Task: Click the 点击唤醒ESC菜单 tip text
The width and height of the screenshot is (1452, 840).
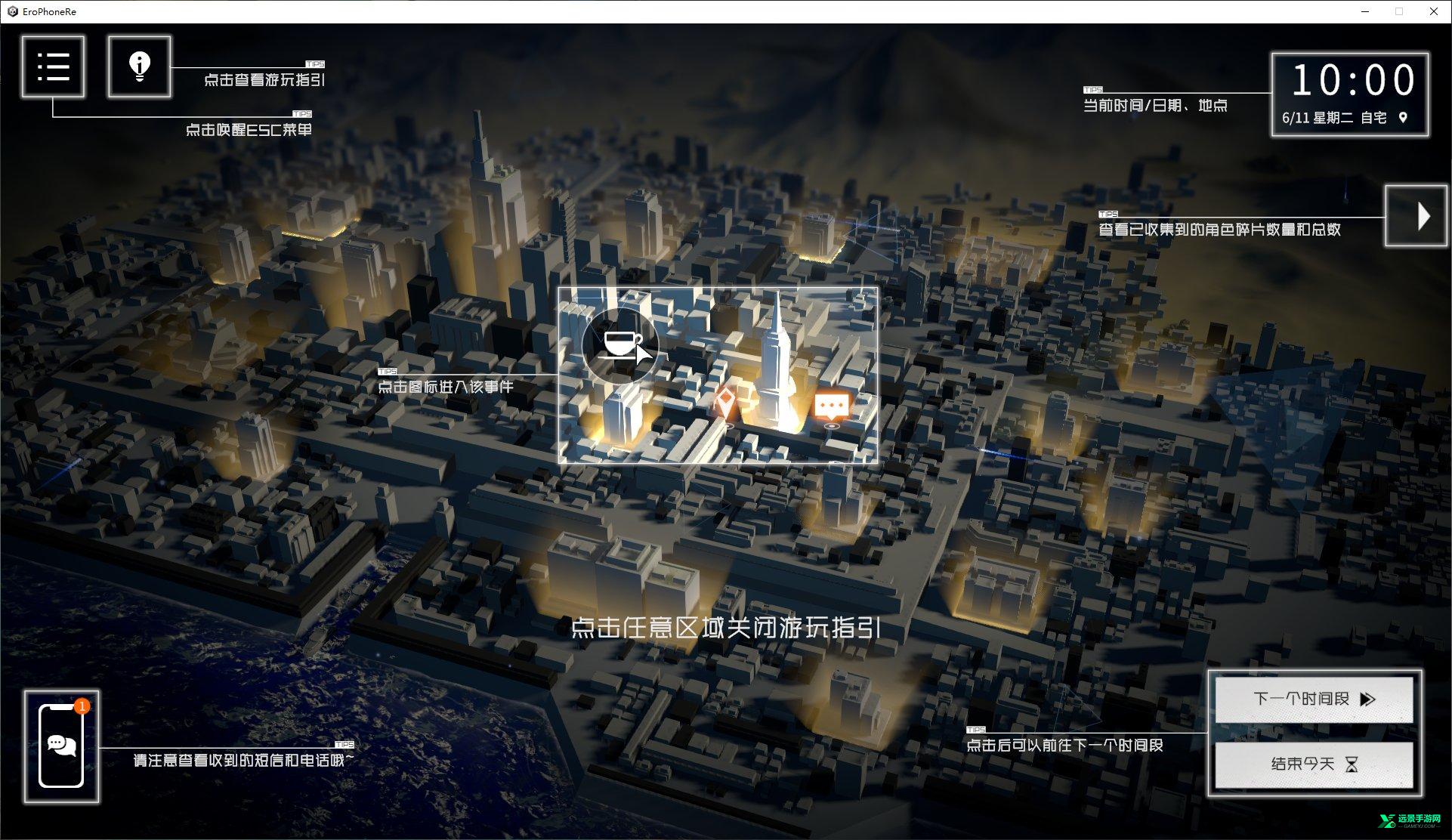Action: coord(249,129)
